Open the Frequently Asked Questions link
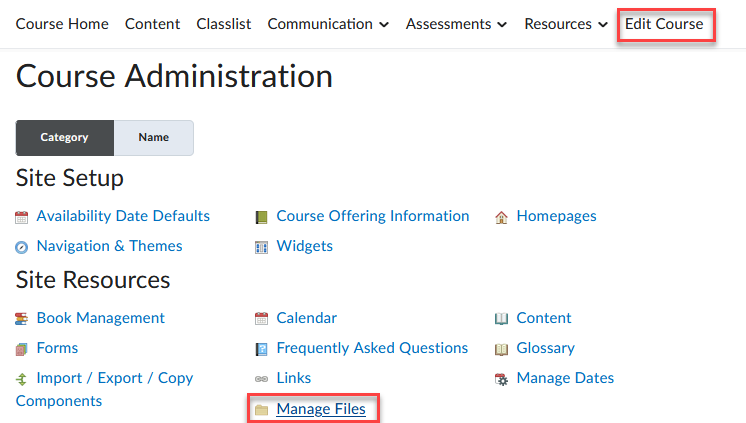 tap(372, 348)
